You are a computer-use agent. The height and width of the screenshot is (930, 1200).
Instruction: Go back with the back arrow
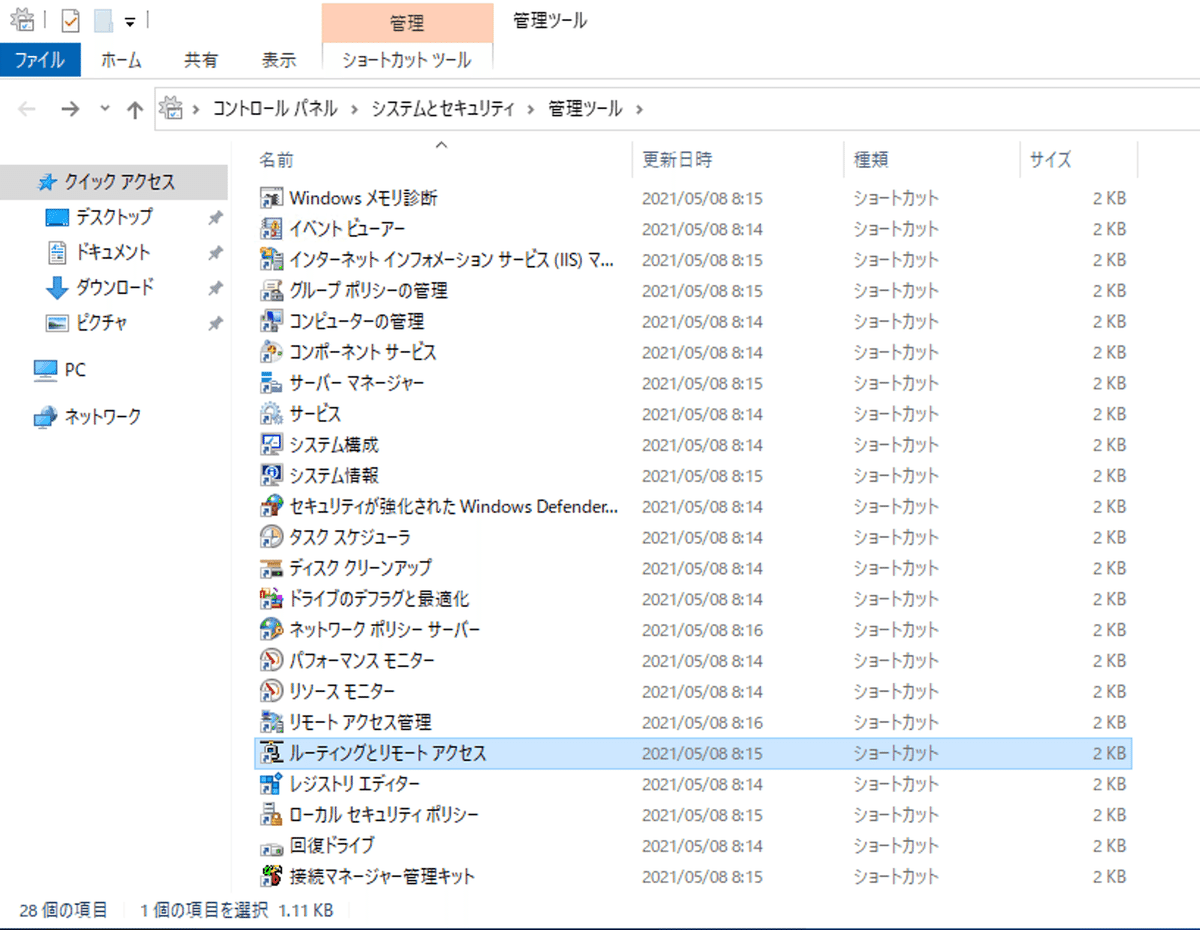click(x=27, y=110)
